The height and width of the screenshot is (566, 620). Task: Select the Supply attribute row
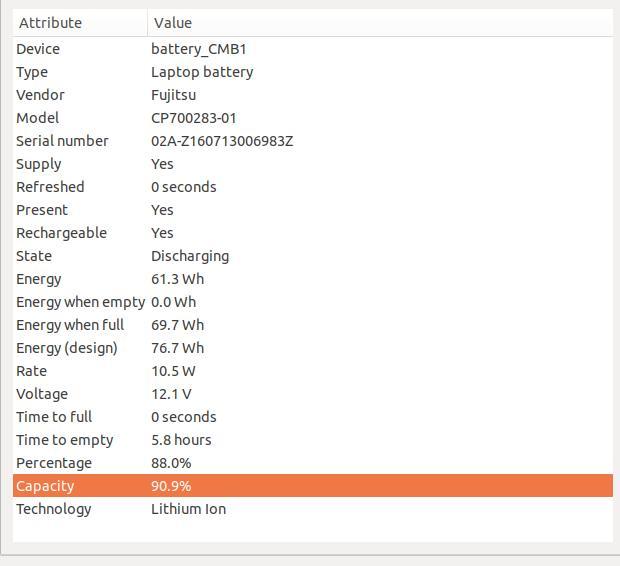tap(313, 164)
